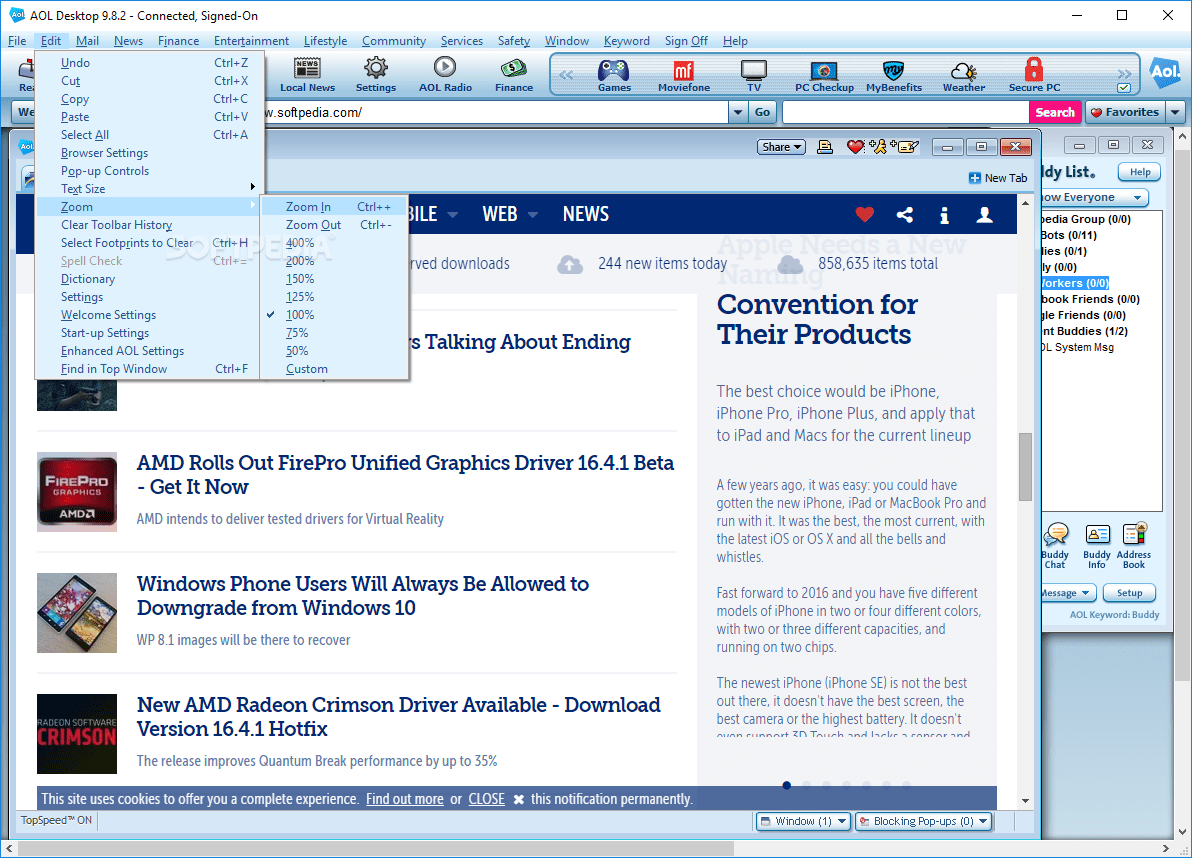This screenshot has width=1192, height=858.
Task: Click the first carousel dot indicator
Action: point(787,785)
